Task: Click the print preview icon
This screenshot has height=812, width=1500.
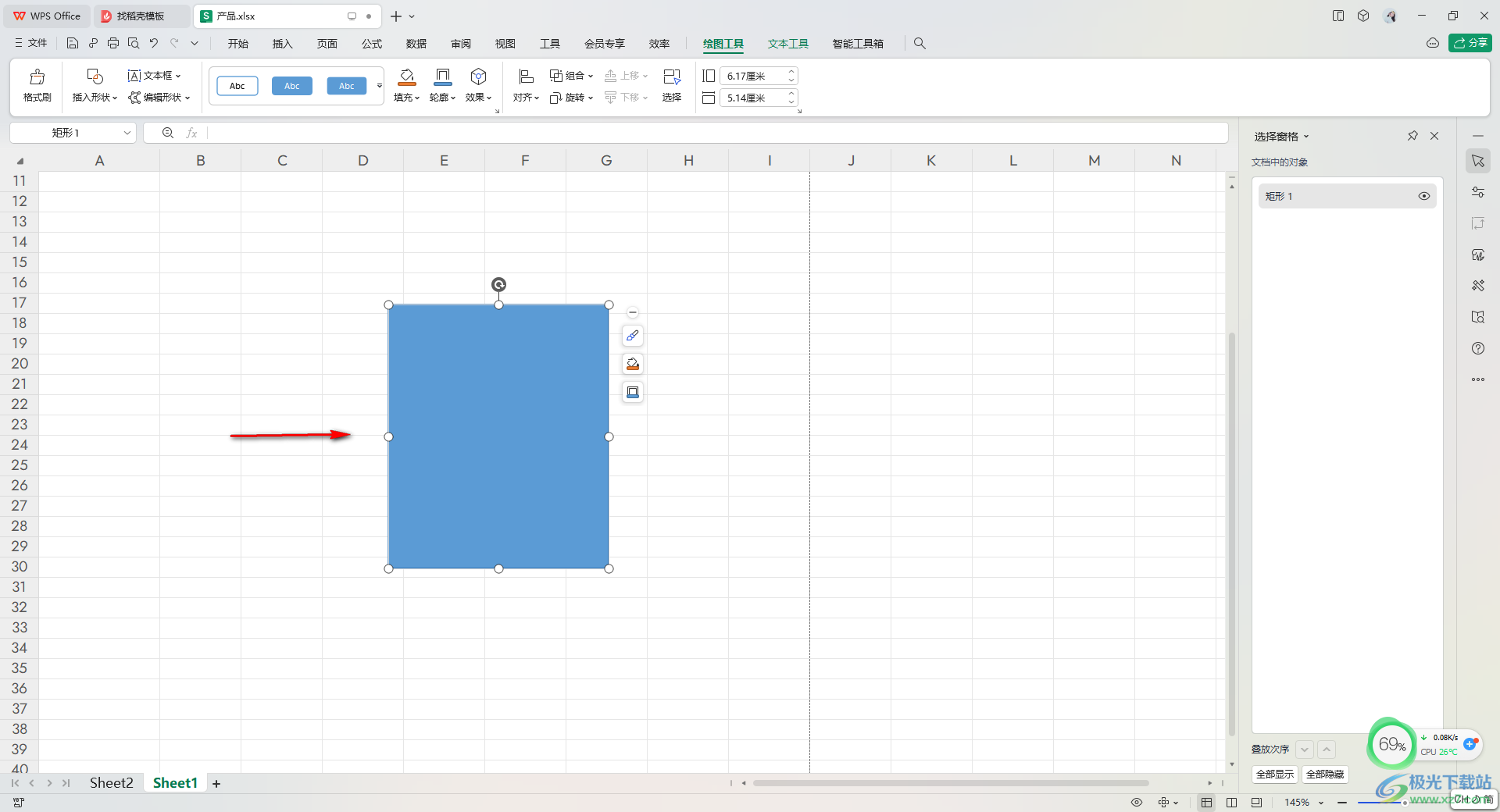Action: [134, 43]
